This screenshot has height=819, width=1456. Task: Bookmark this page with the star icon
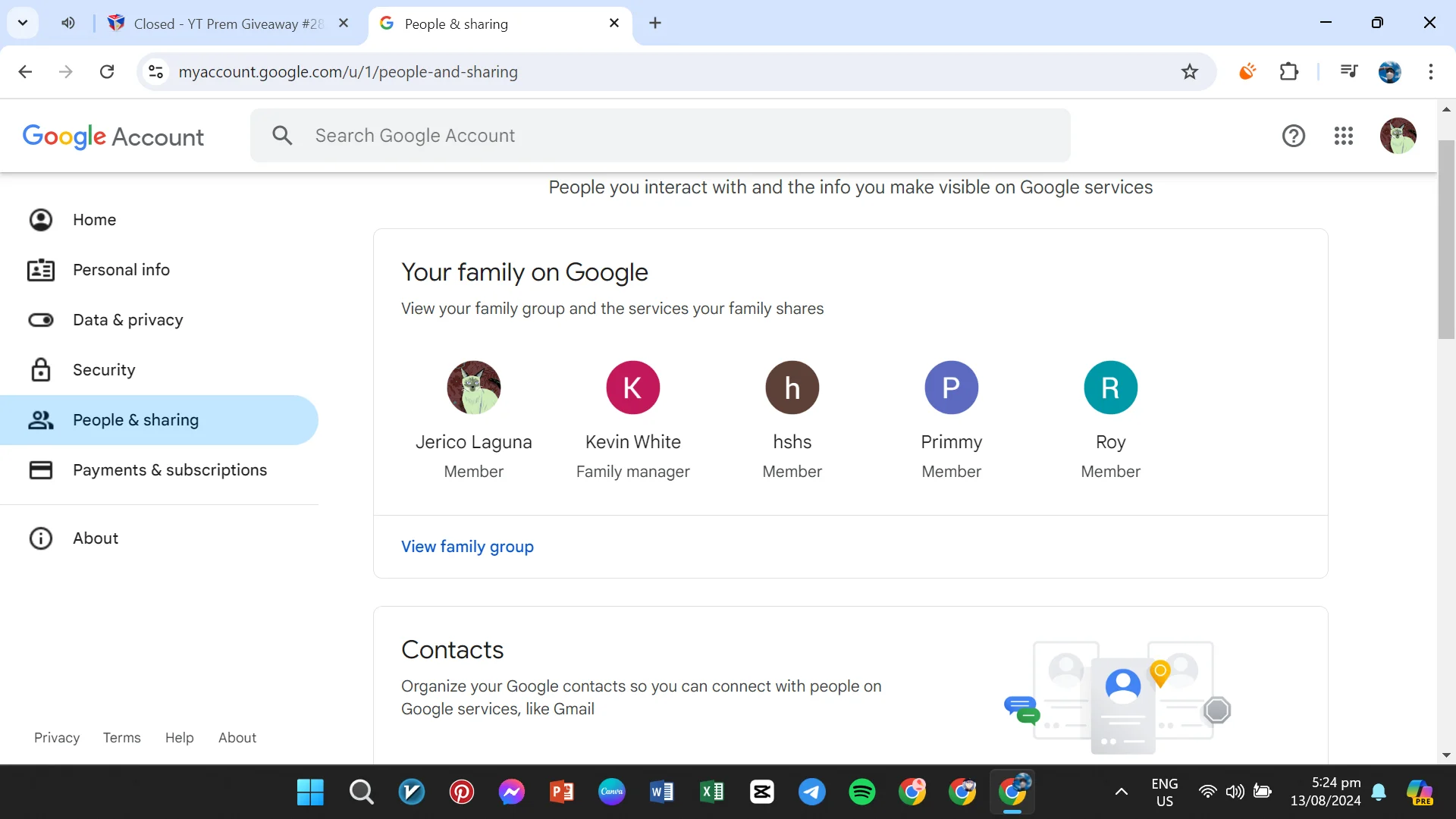(x=1190, y=71)
